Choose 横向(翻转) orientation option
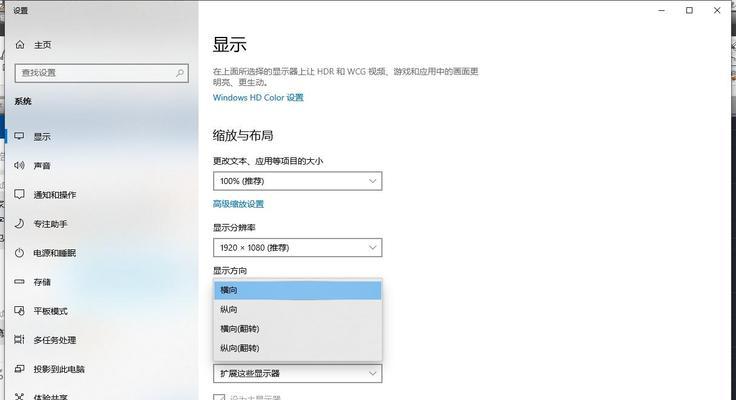The image size is (736, 400). (x=298, y=329)
